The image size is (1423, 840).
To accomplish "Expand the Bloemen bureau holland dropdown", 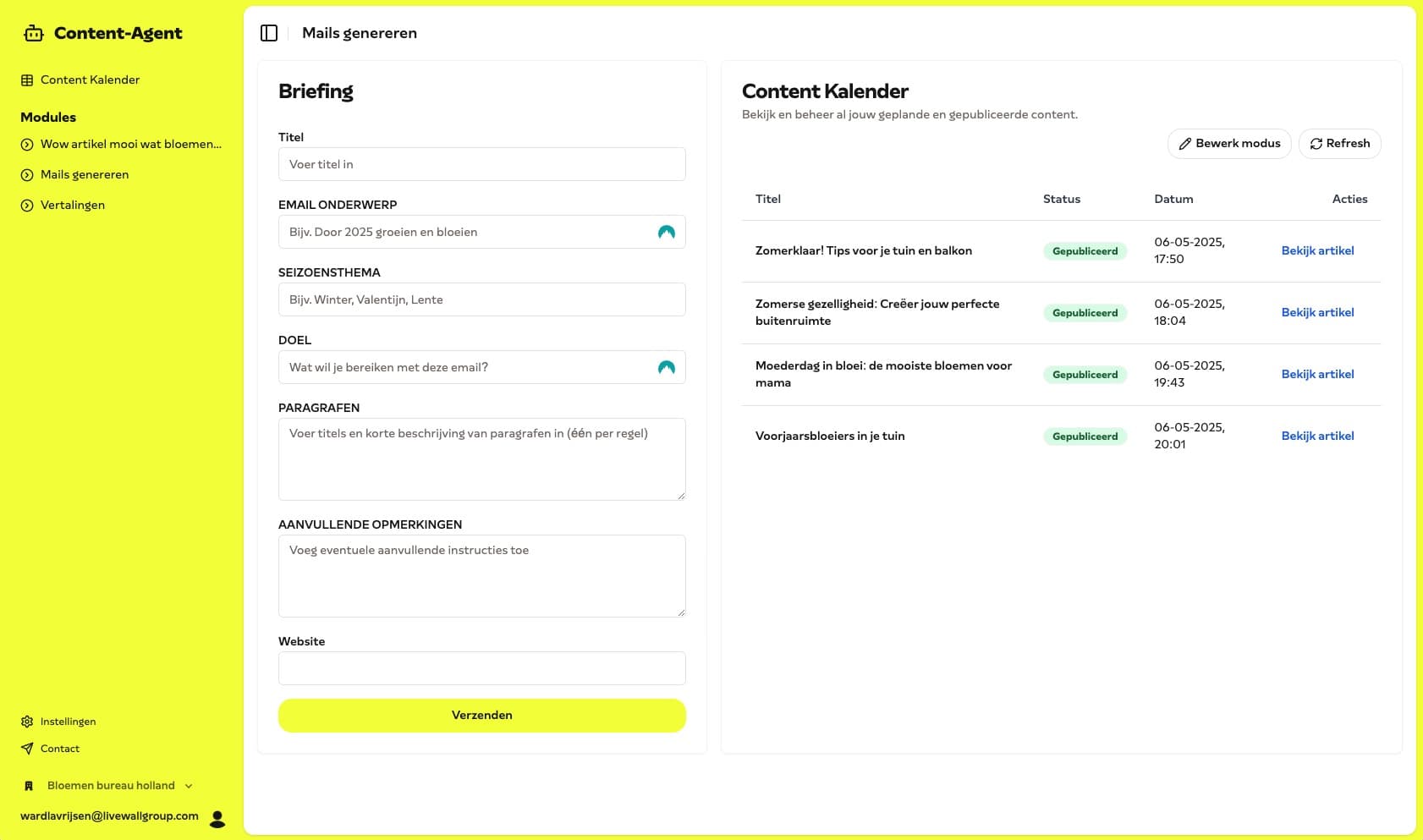I will tap(189, 786).
